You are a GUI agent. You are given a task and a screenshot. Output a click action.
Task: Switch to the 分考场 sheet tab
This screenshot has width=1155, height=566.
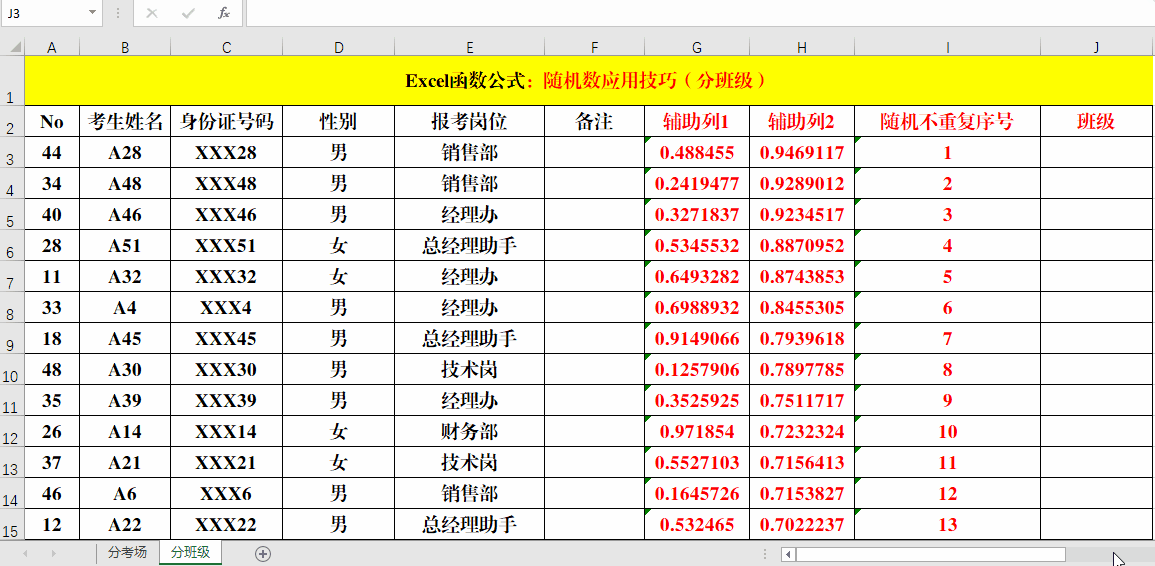(x=127, y=553)
